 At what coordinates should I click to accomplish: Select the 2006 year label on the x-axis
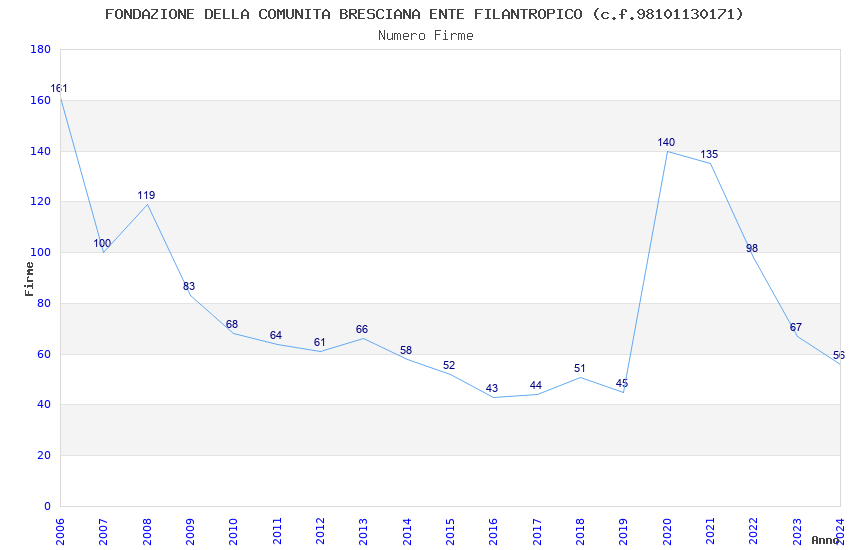pos(60,532)
